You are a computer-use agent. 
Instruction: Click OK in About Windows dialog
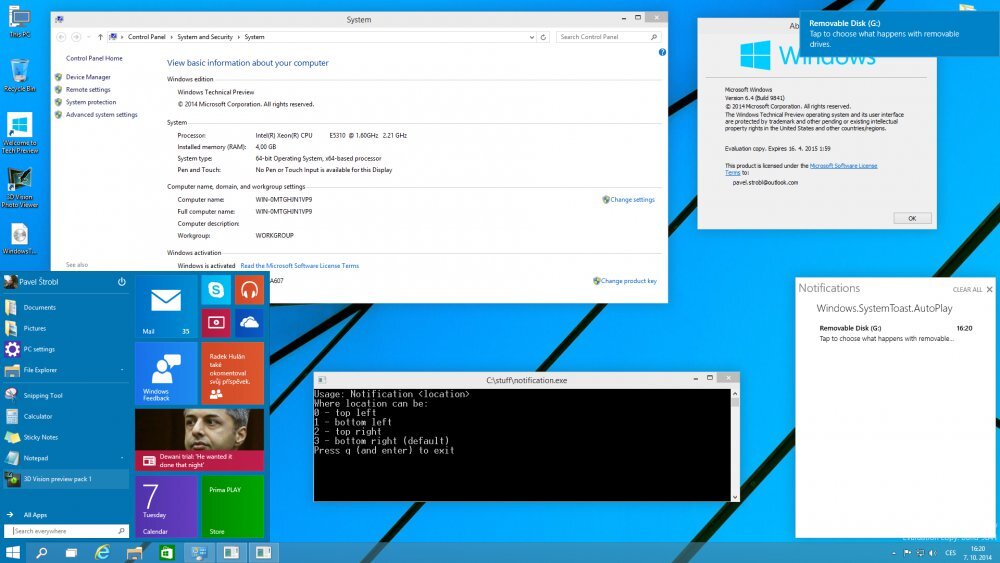pos(912,218)
